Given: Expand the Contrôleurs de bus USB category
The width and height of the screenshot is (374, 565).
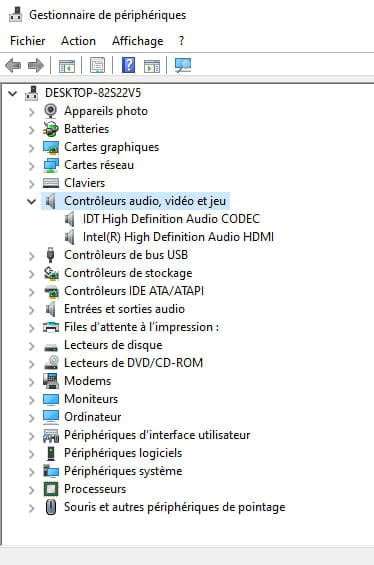Looking at the screenshot, I should 32,256.
